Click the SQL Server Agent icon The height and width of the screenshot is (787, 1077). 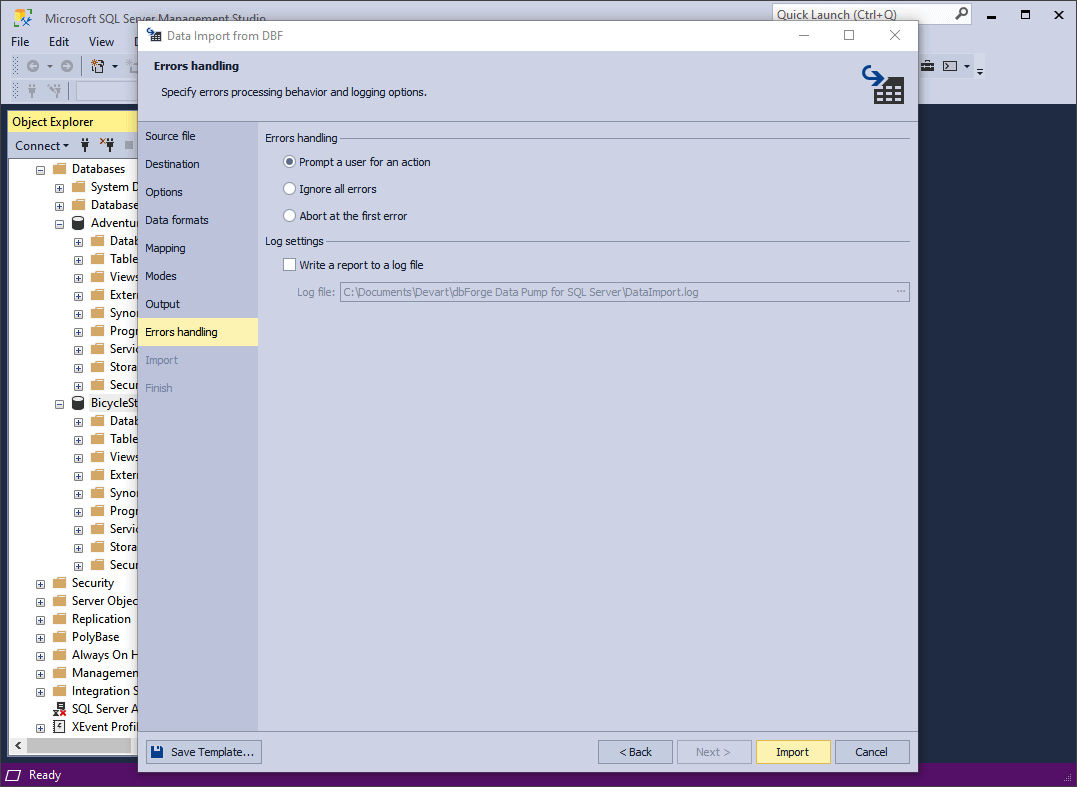(59, 709)
